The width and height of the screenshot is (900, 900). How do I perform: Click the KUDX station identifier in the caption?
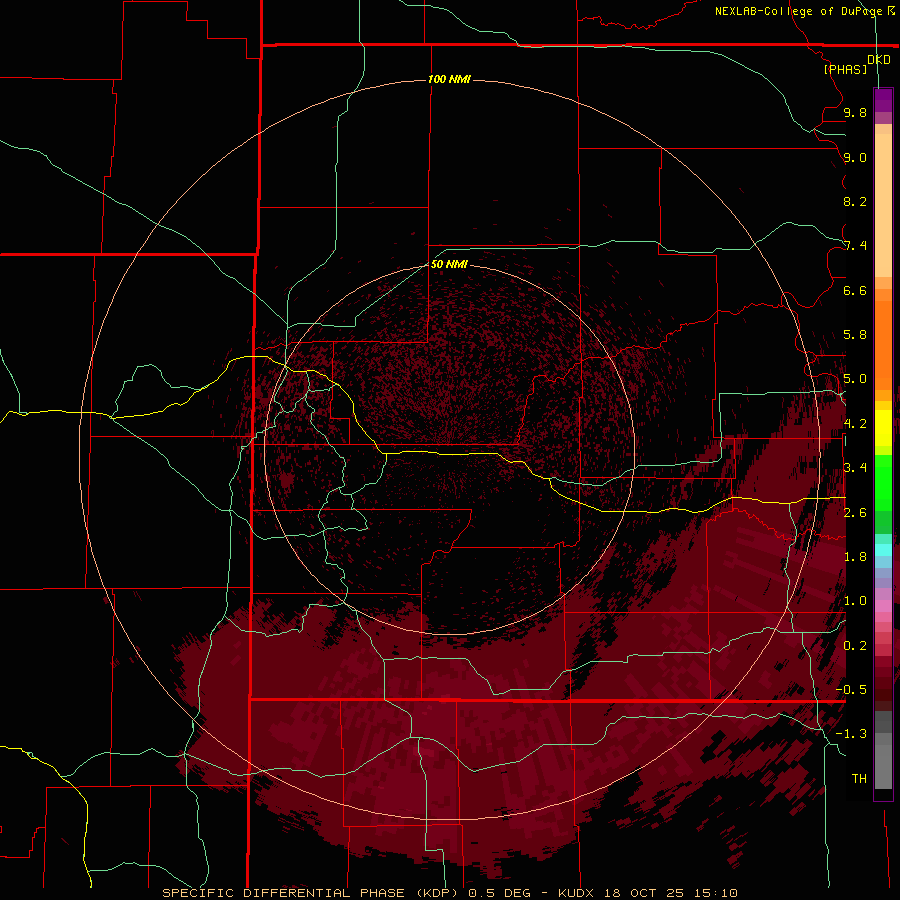576,893
